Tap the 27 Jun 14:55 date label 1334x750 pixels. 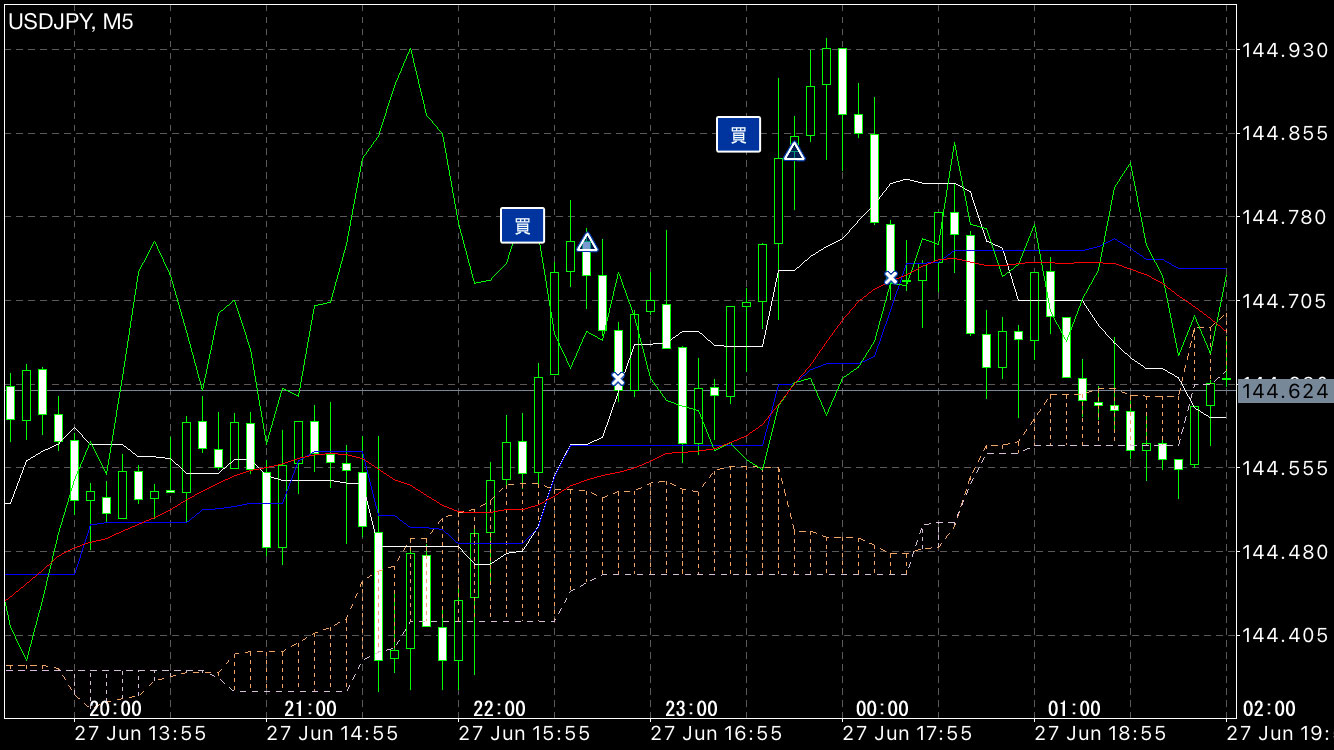point(332,733)
